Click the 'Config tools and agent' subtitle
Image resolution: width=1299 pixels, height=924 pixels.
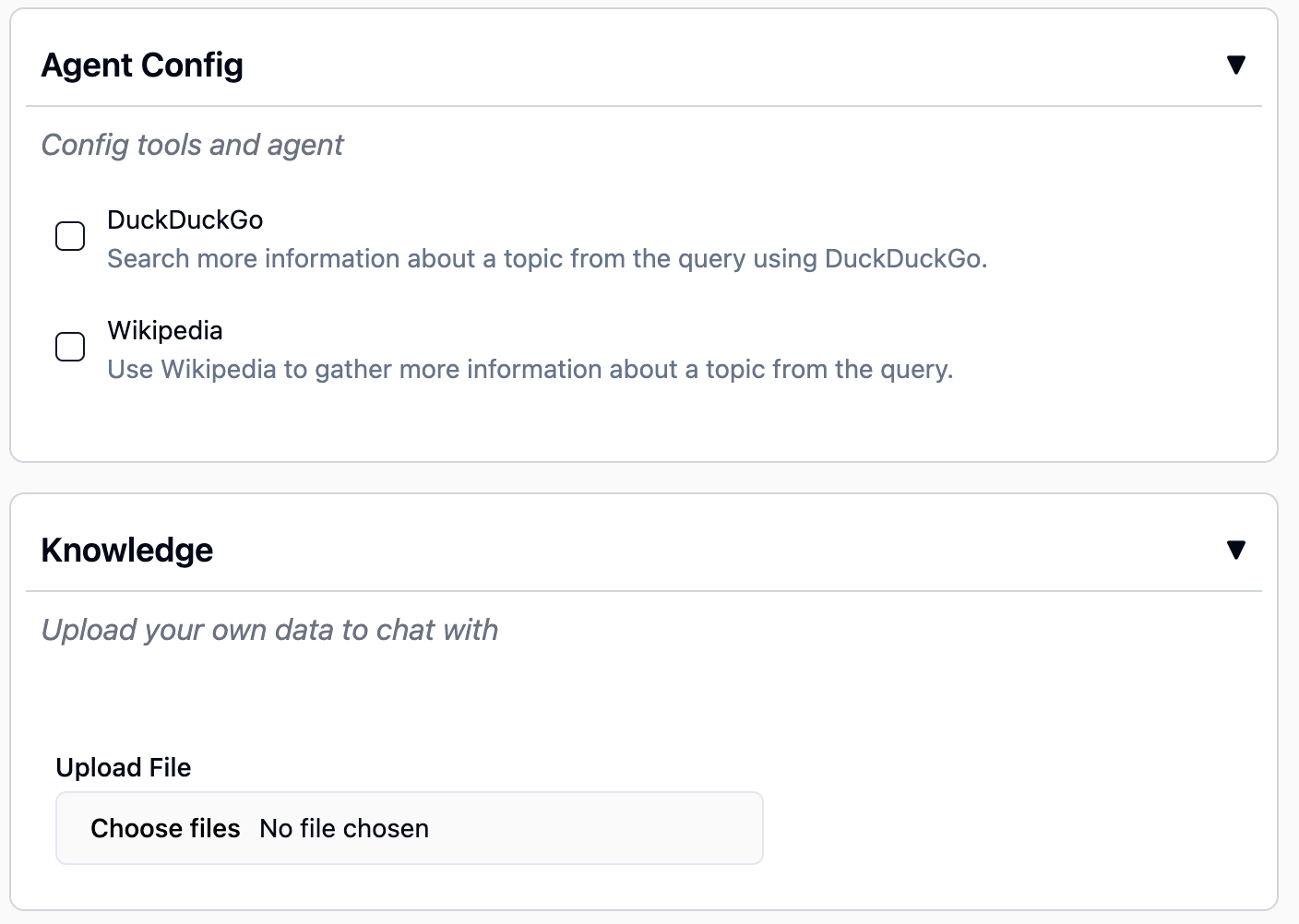click(192, 145)
